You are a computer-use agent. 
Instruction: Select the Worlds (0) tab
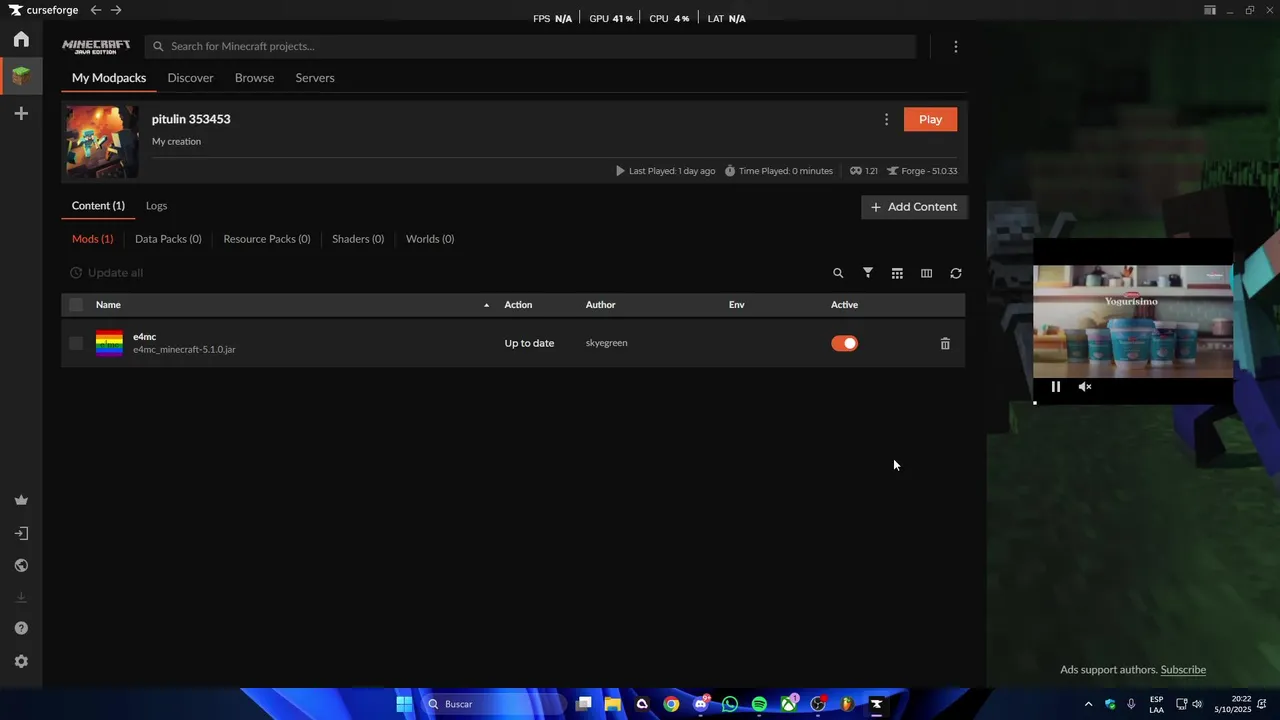click(x=430, y=239)
